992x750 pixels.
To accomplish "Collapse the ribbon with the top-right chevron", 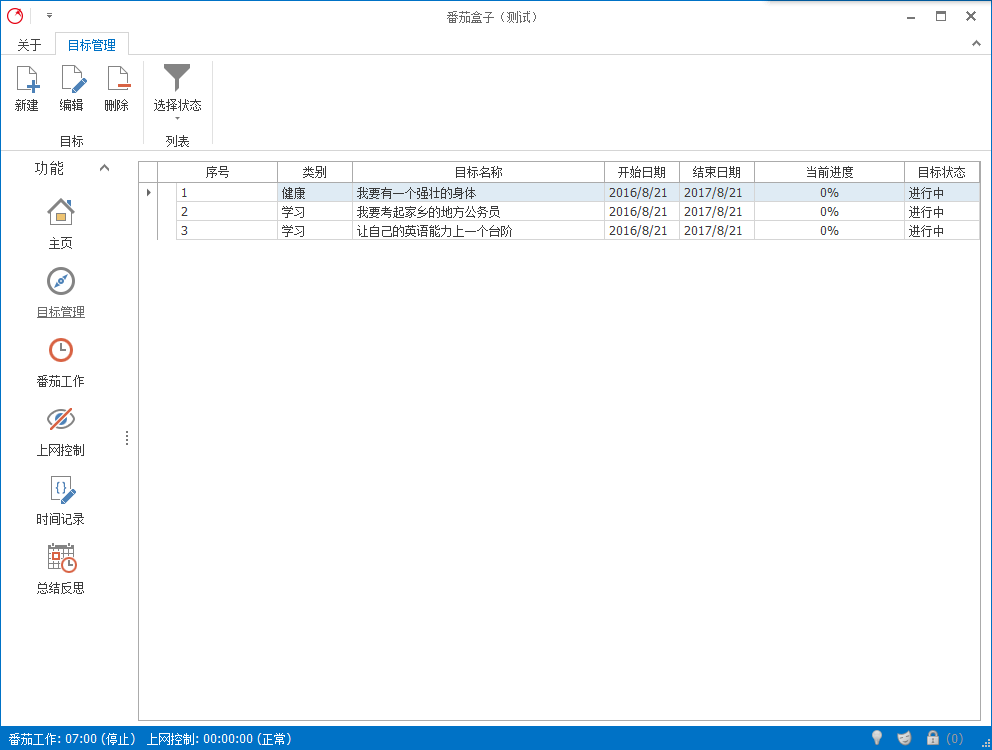I will tap(976, 44).
